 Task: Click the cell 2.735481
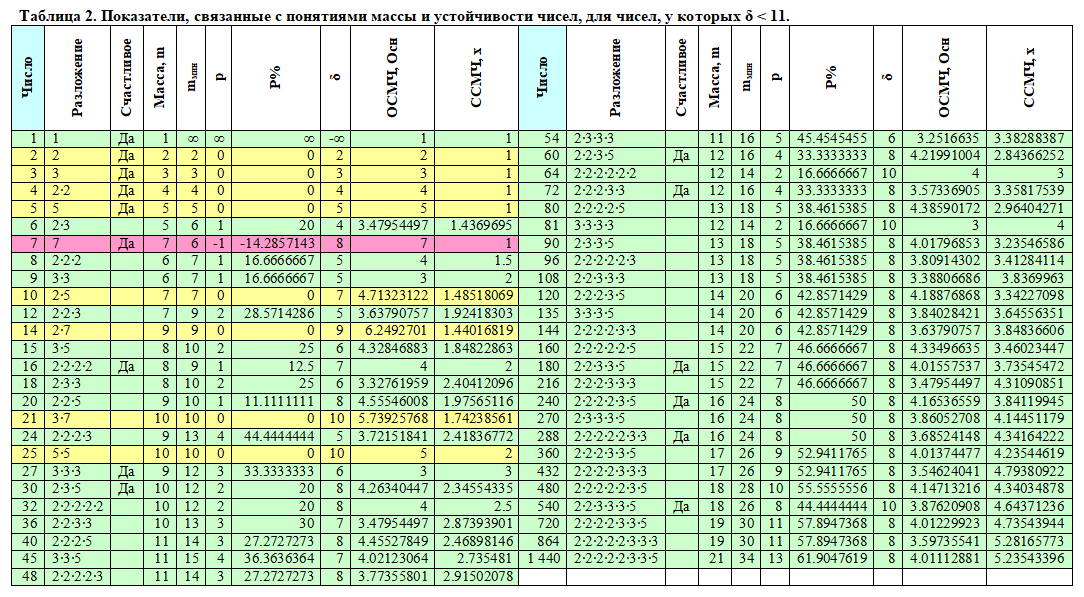pos(476,559)
